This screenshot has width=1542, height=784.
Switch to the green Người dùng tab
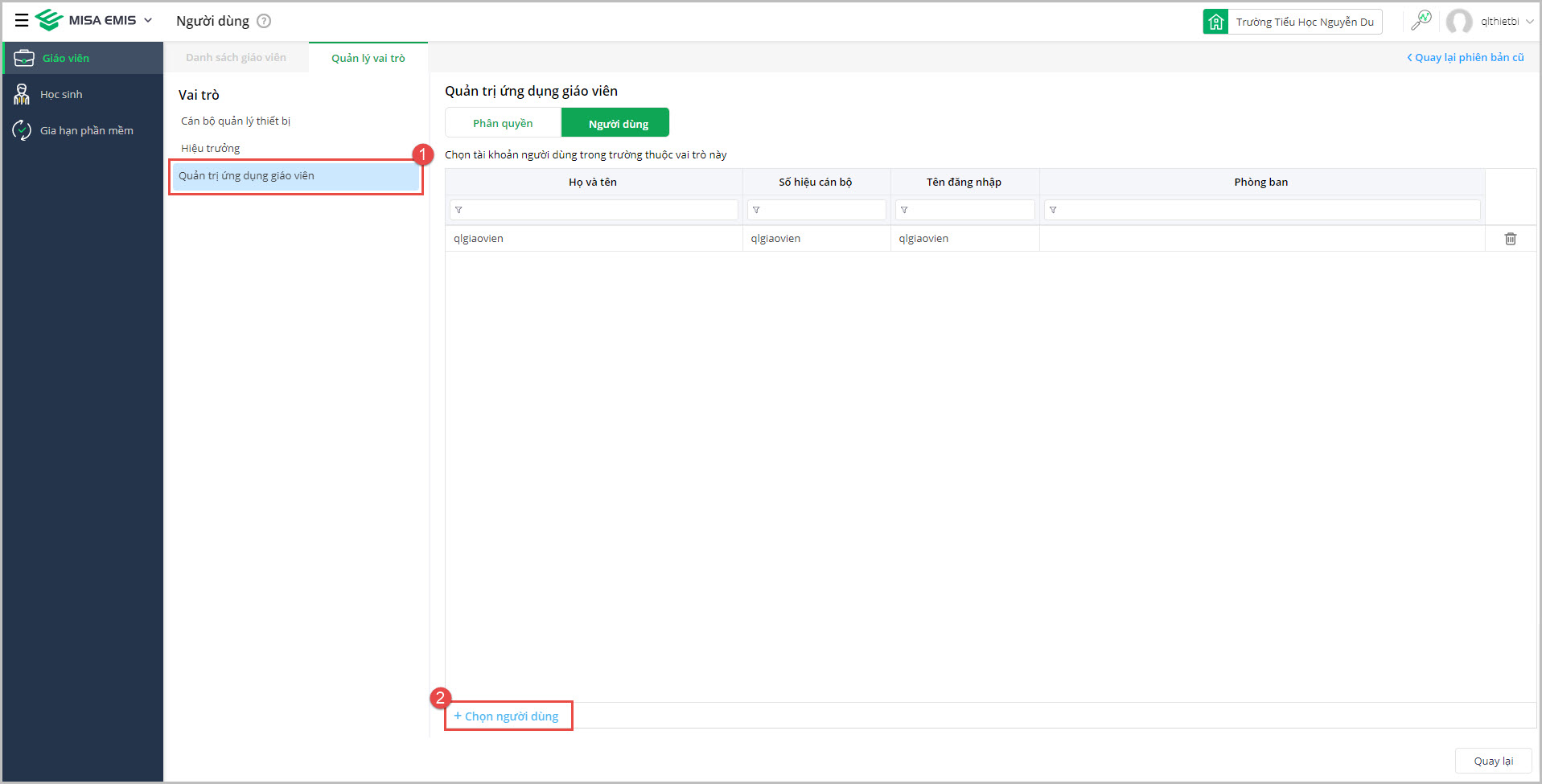[x=615, y=123]
